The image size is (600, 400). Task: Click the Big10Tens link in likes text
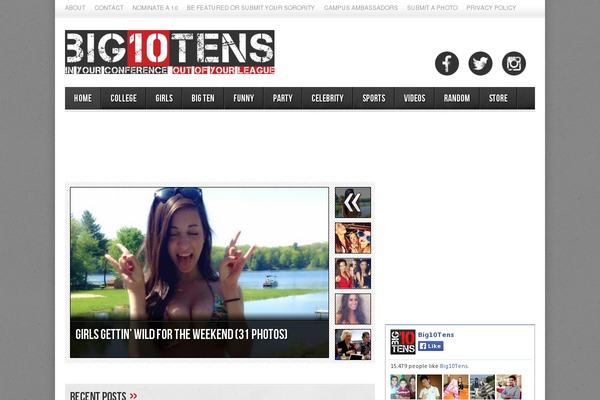pyautogui.click(x=453, y=367)
